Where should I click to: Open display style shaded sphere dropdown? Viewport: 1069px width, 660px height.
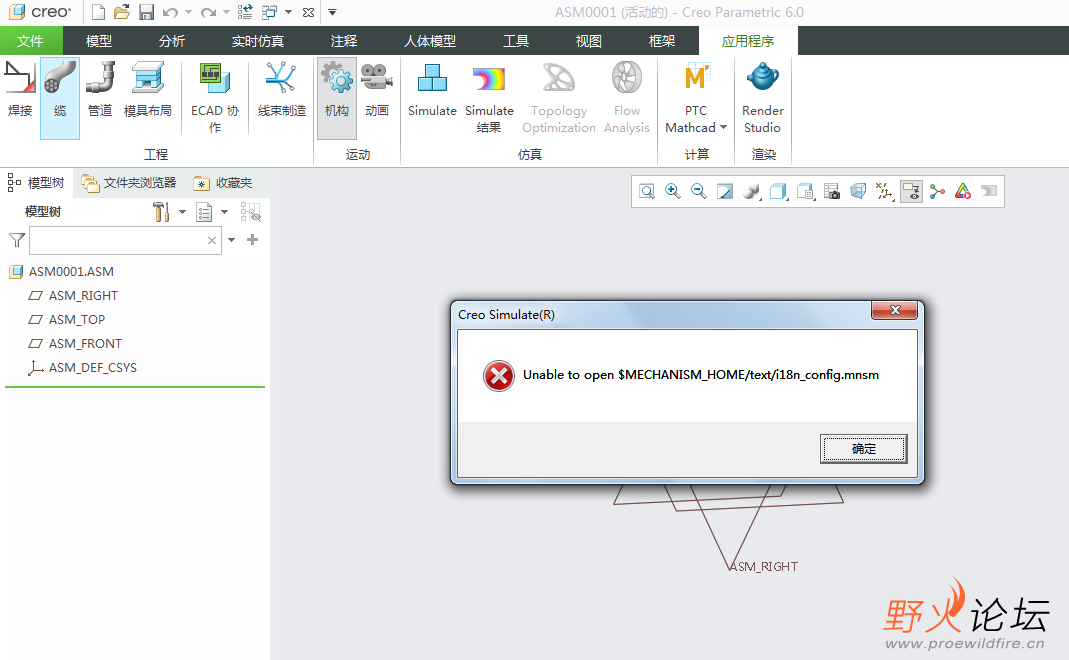pyautogui.click(x=752, y=192)
